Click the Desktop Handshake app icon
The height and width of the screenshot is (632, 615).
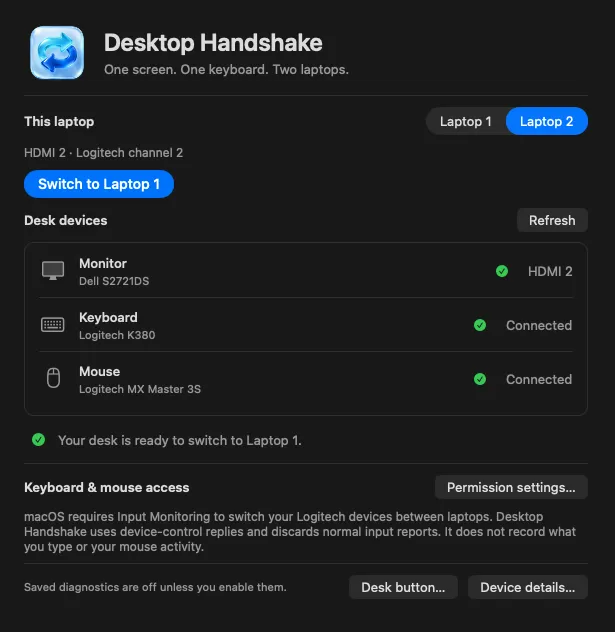tap(57, 52)
